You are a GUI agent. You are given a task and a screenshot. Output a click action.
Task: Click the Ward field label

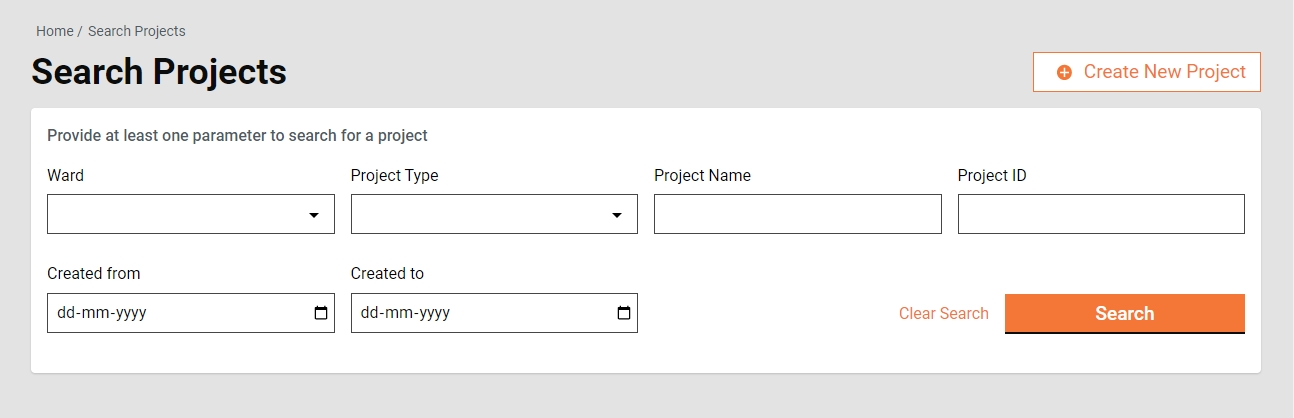point(65,175)
